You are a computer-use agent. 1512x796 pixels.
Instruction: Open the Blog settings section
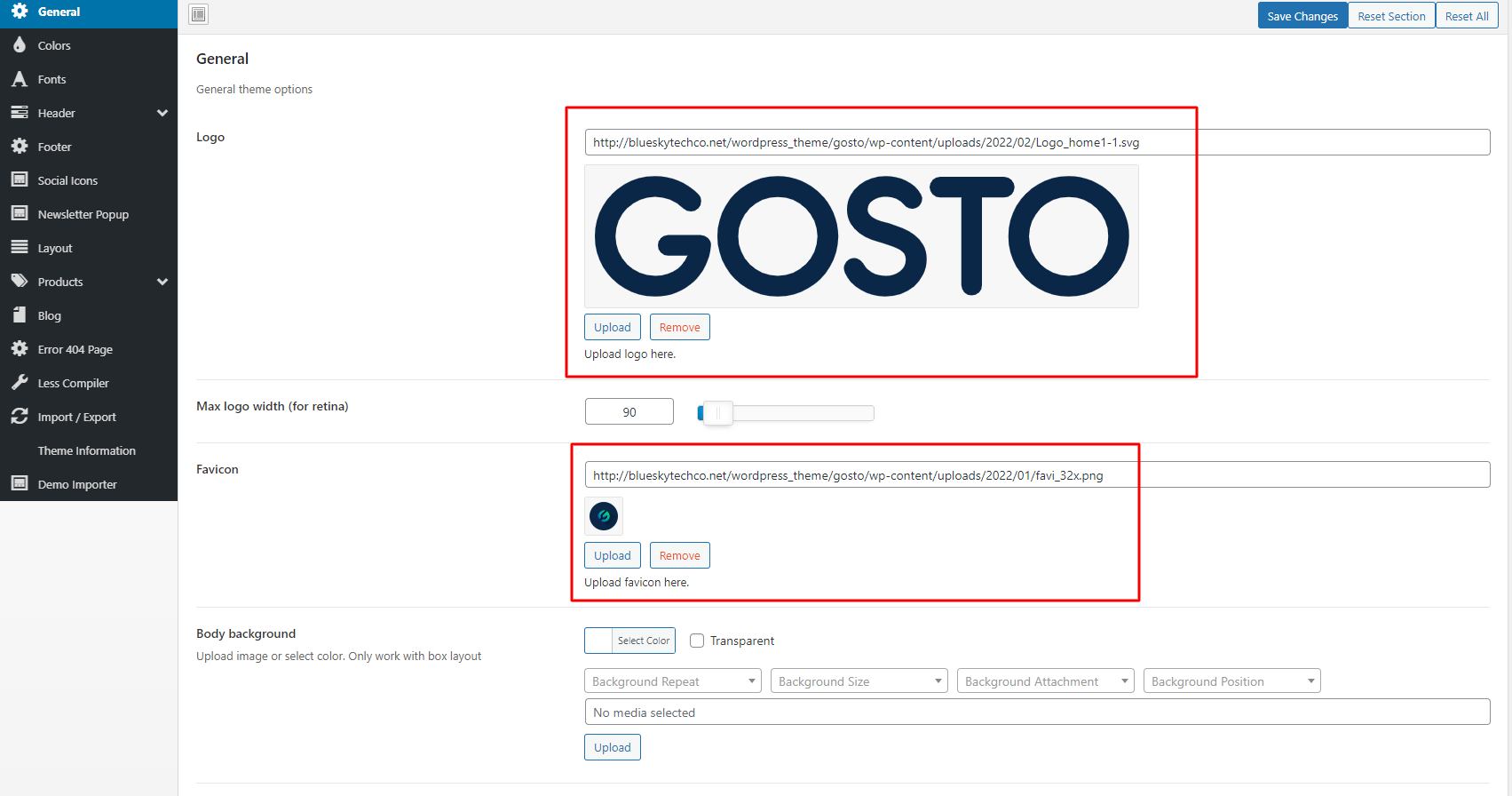click(89, 315)
